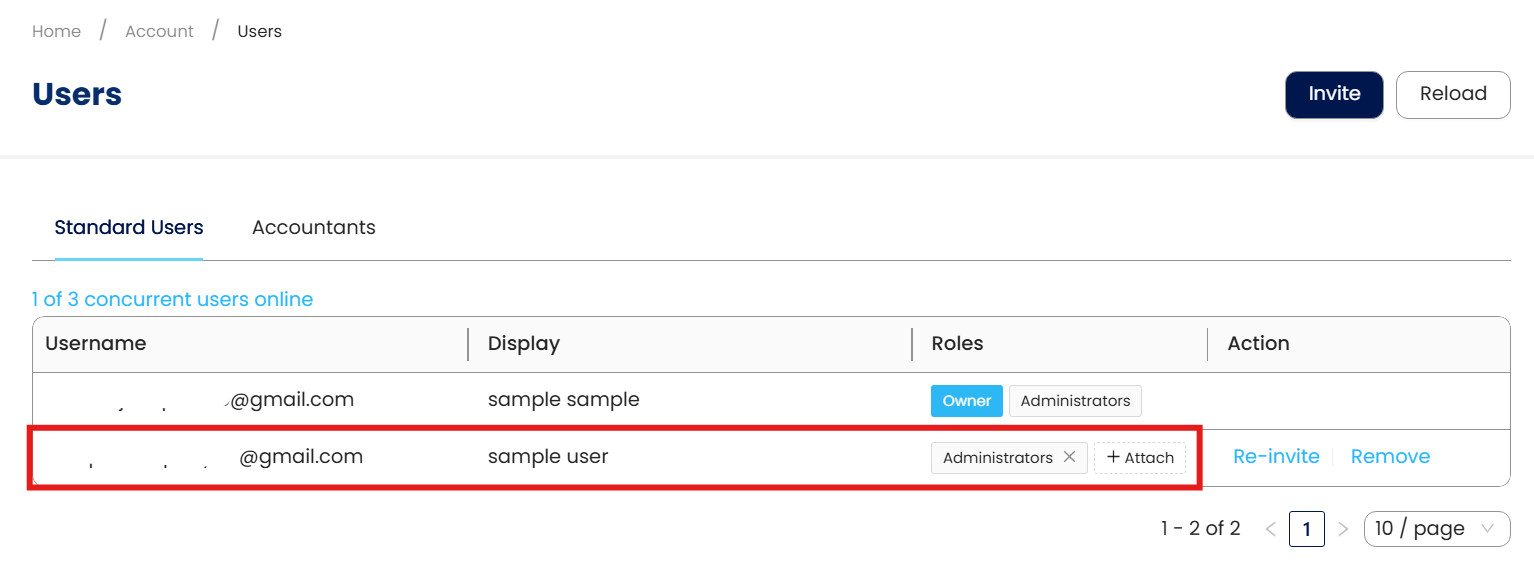Click Remove for sample user
1534x579 pixels.
tap(1390, 457)
